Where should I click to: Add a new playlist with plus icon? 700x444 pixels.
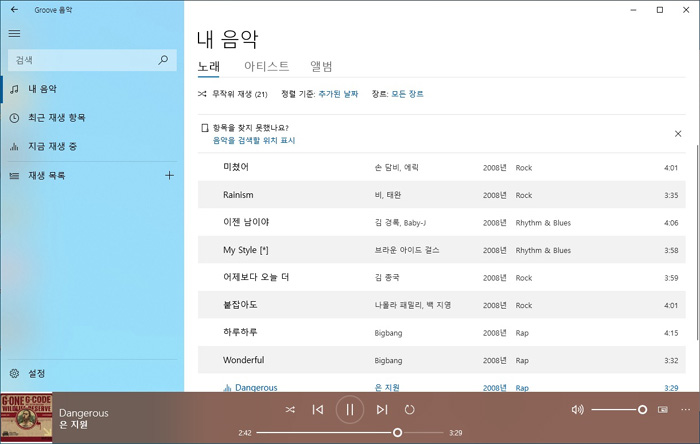pos(169,175)
